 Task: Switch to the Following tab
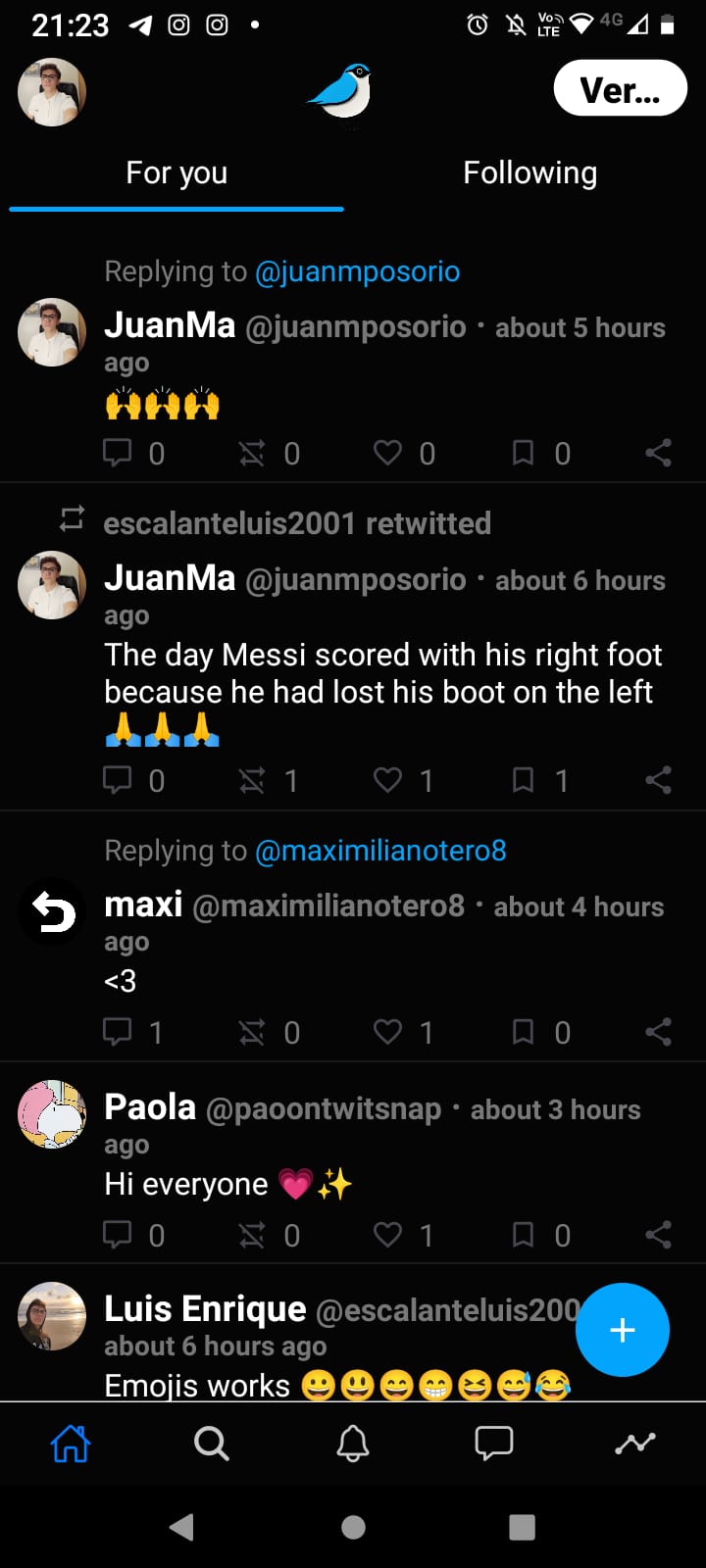point(529,173)
